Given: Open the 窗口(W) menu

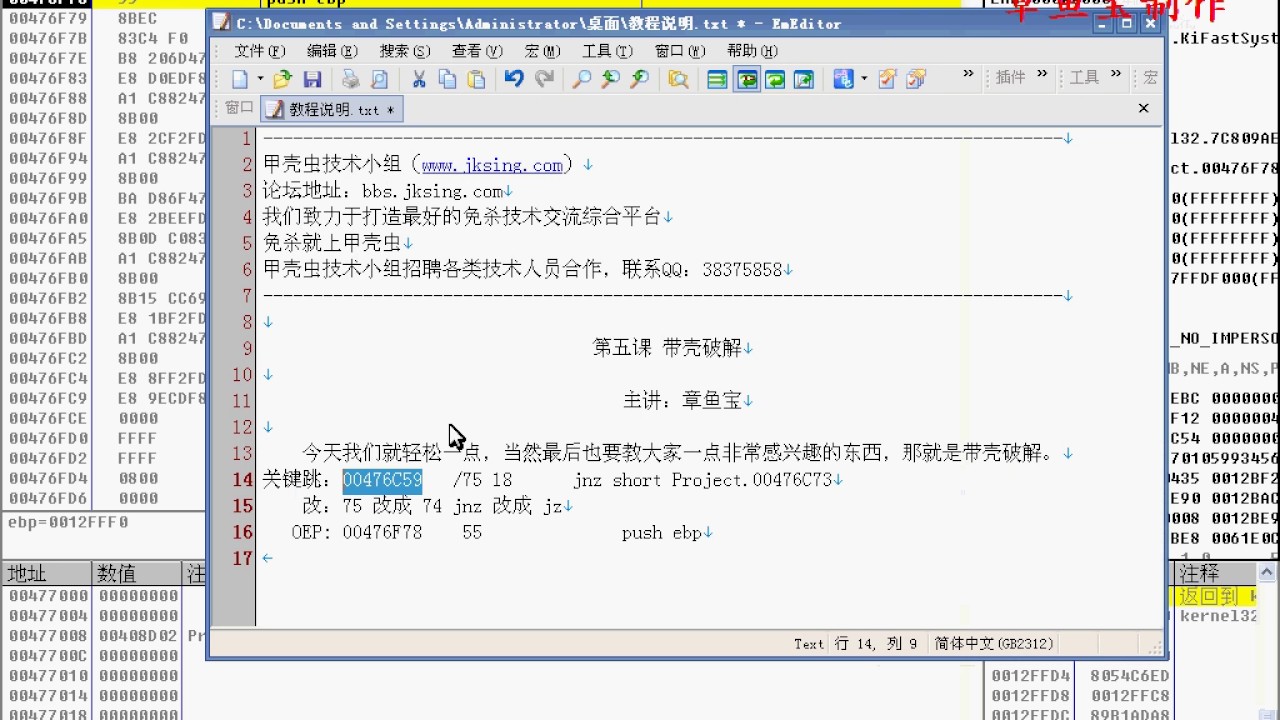Looking at the screenshot, I should pos(680,51).
